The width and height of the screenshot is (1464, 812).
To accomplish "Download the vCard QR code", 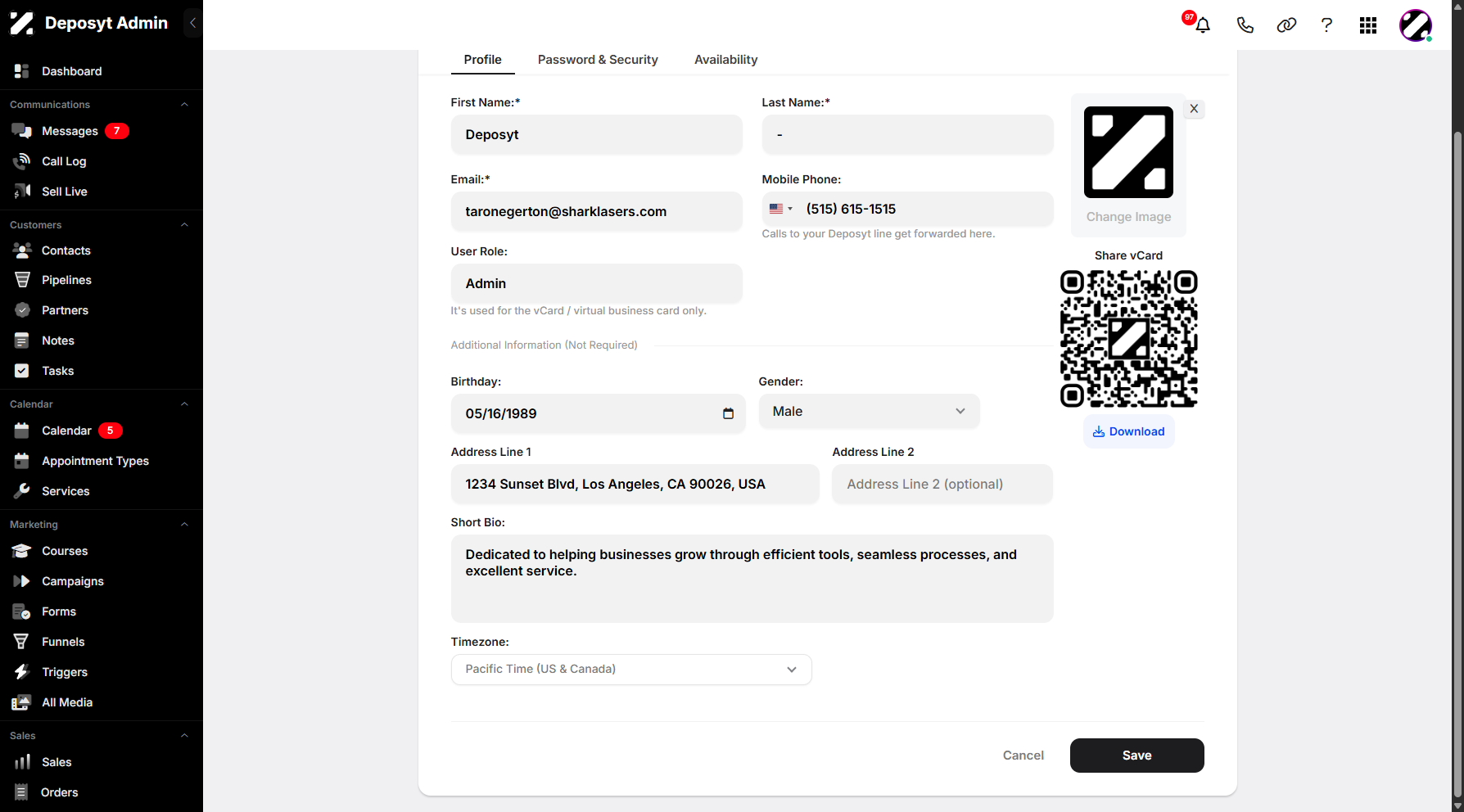I will (x=1128, y=431).
